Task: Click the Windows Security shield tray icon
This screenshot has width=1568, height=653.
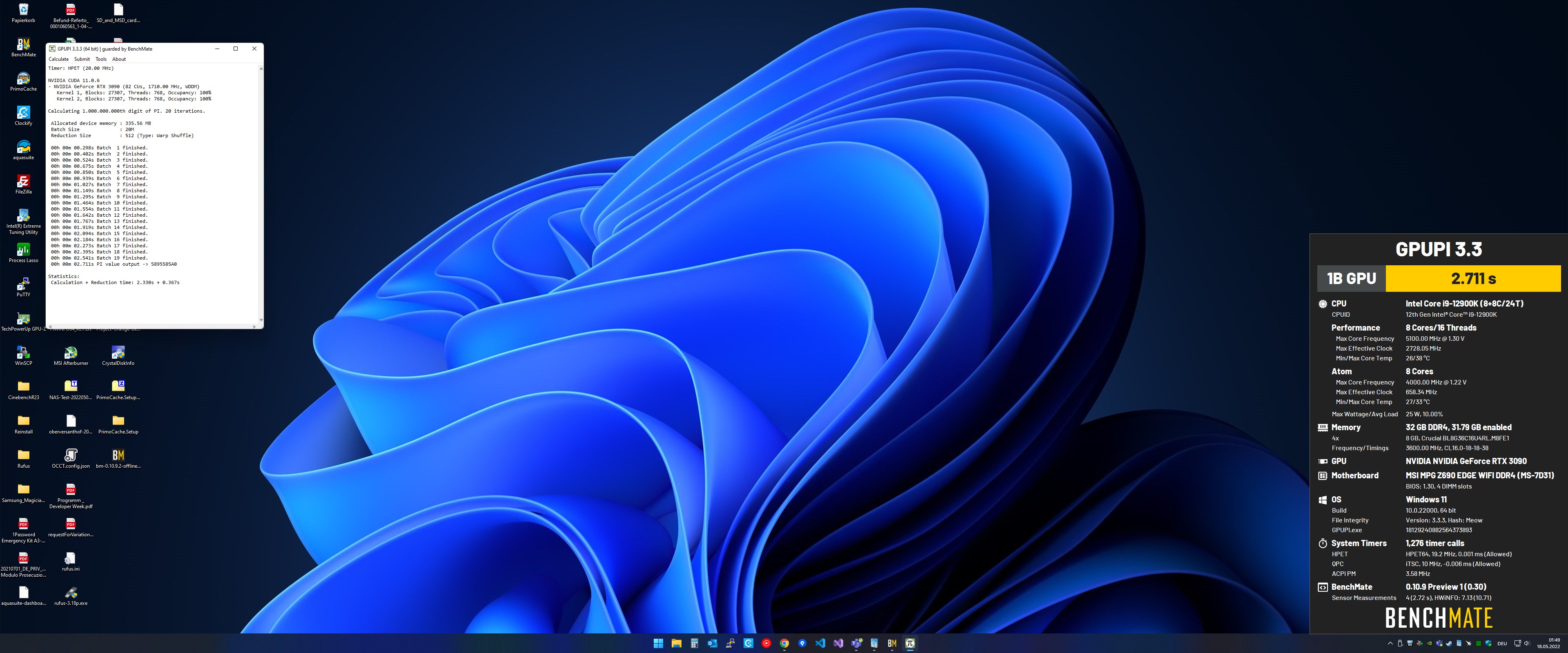Action: coord(1489,643)
